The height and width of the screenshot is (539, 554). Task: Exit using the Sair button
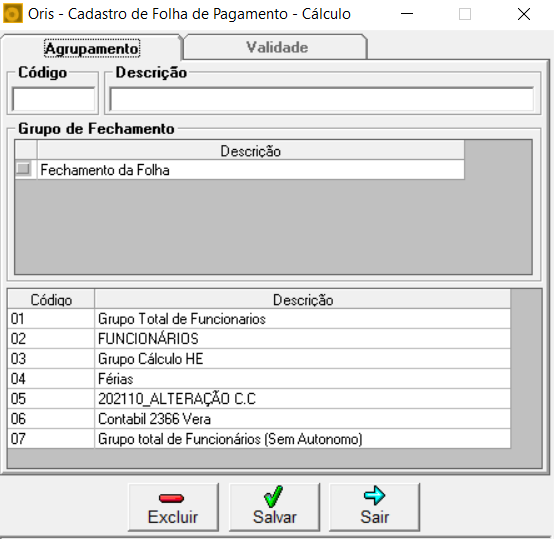point(375,507)
